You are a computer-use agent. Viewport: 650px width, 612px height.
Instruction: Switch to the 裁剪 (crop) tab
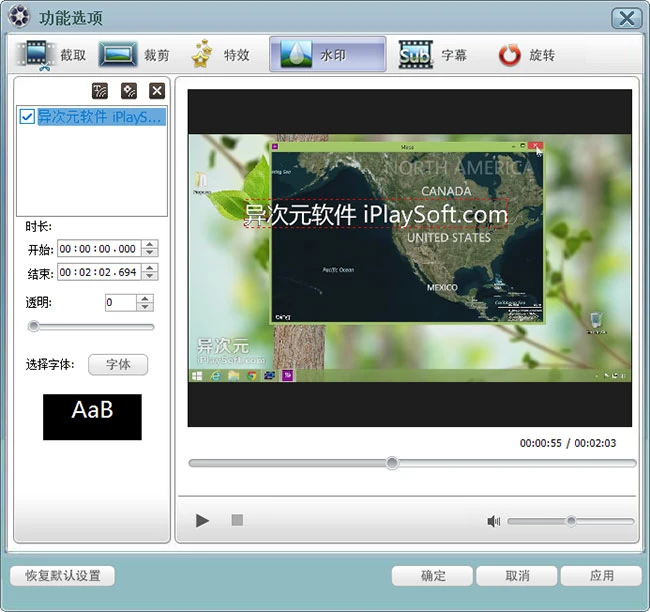tap(134, 54)
